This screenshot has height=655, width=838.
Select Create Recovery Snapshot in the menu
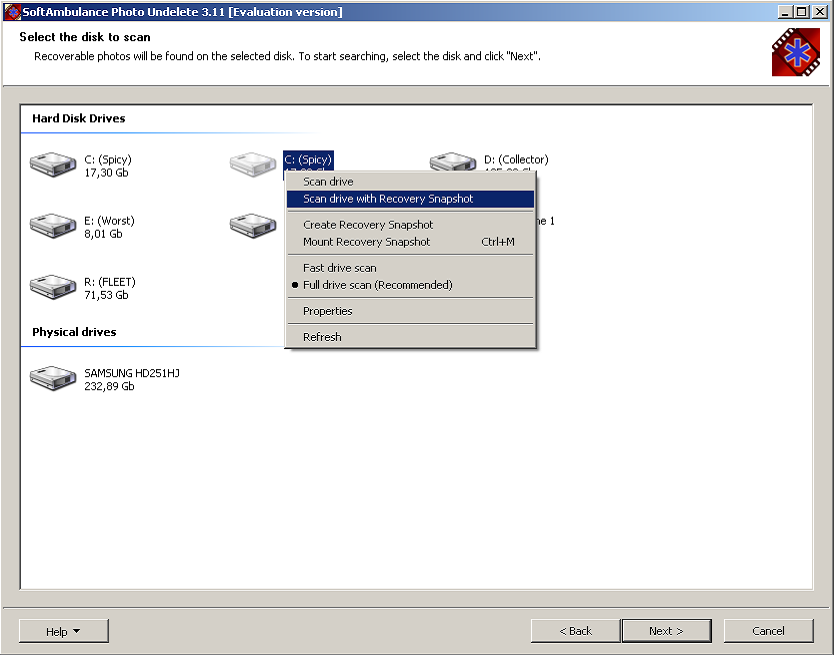pyautogui.click(x=410, y=225)
